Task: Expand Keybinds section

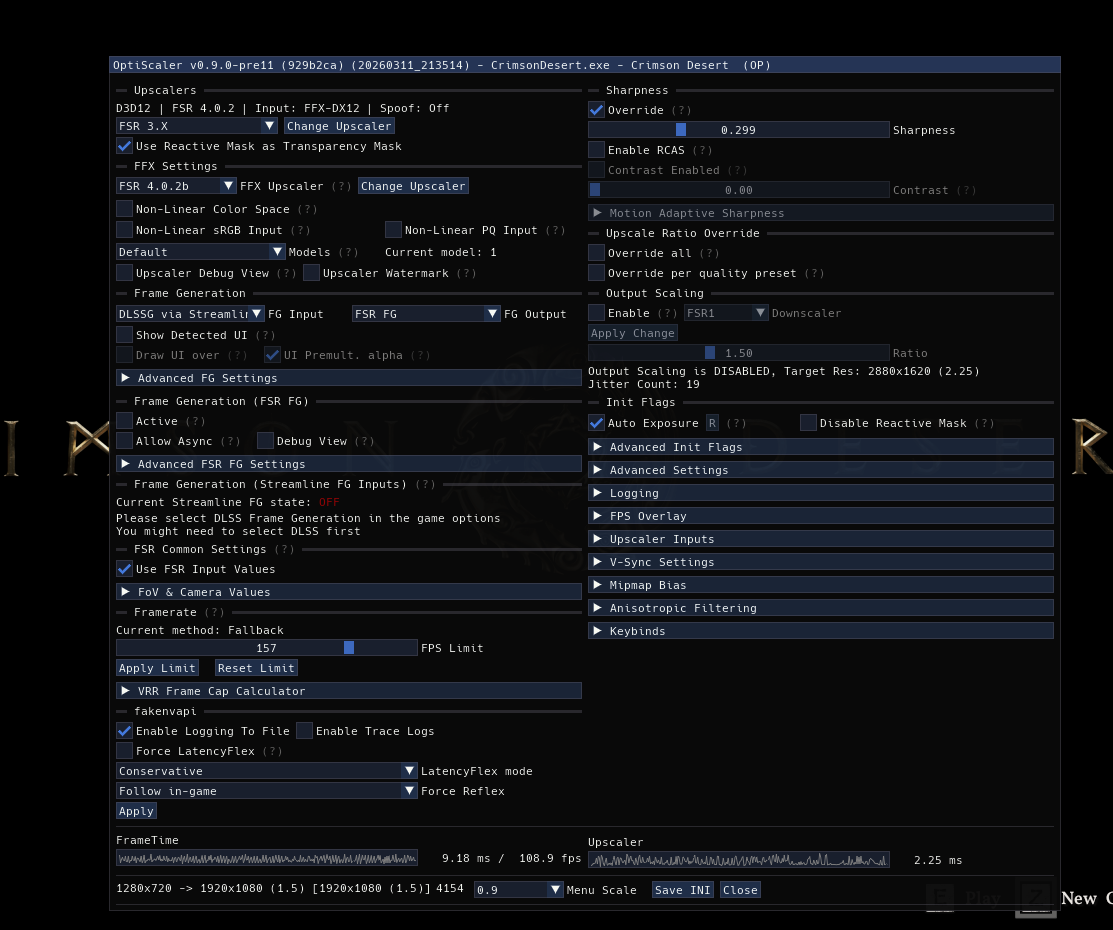Action: [821, 630]
